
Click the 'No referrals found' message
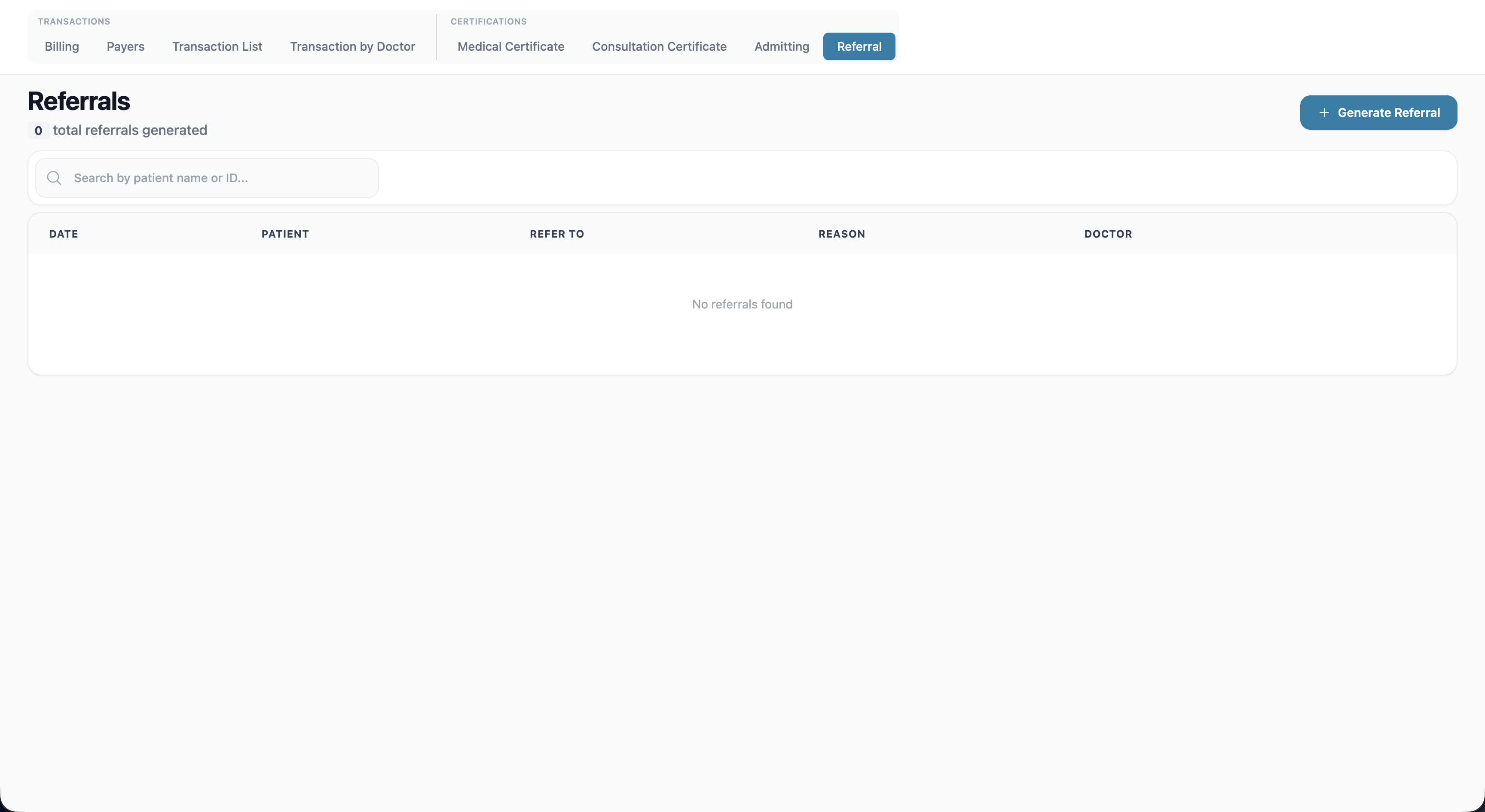tap(742, 304)
